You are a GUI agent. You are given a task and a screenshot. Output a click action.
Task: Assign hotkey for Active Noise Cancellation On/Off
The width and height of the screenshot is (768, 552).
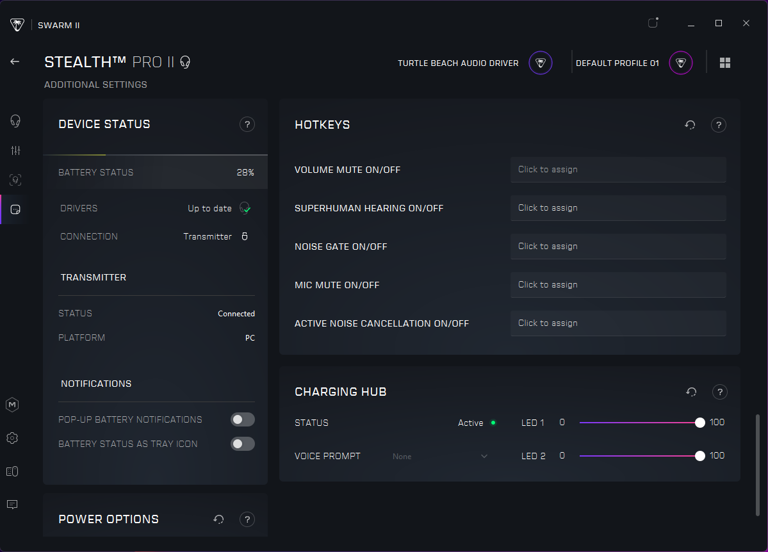point(618,323)
